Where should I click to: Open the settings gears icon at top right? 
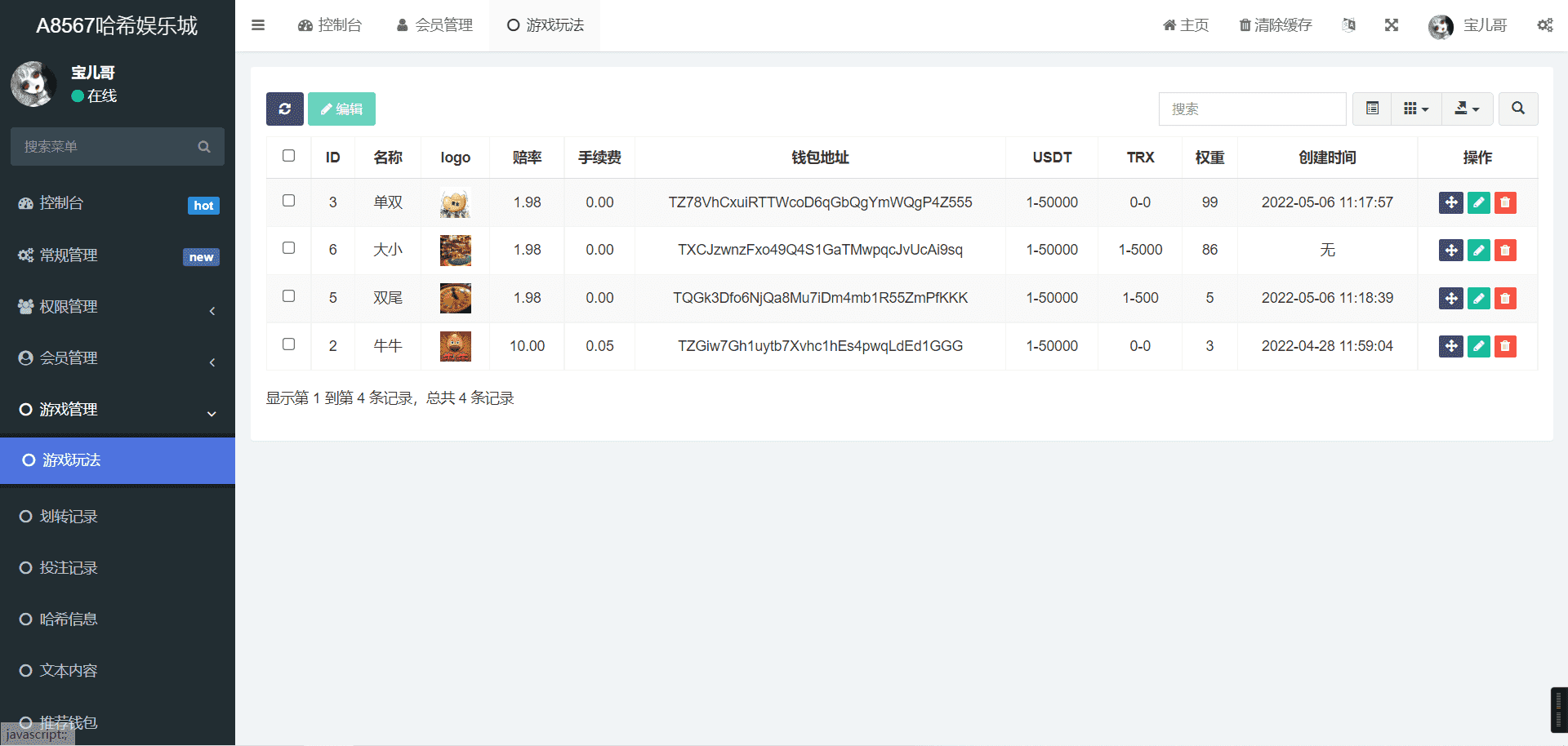coord(1544,25)
